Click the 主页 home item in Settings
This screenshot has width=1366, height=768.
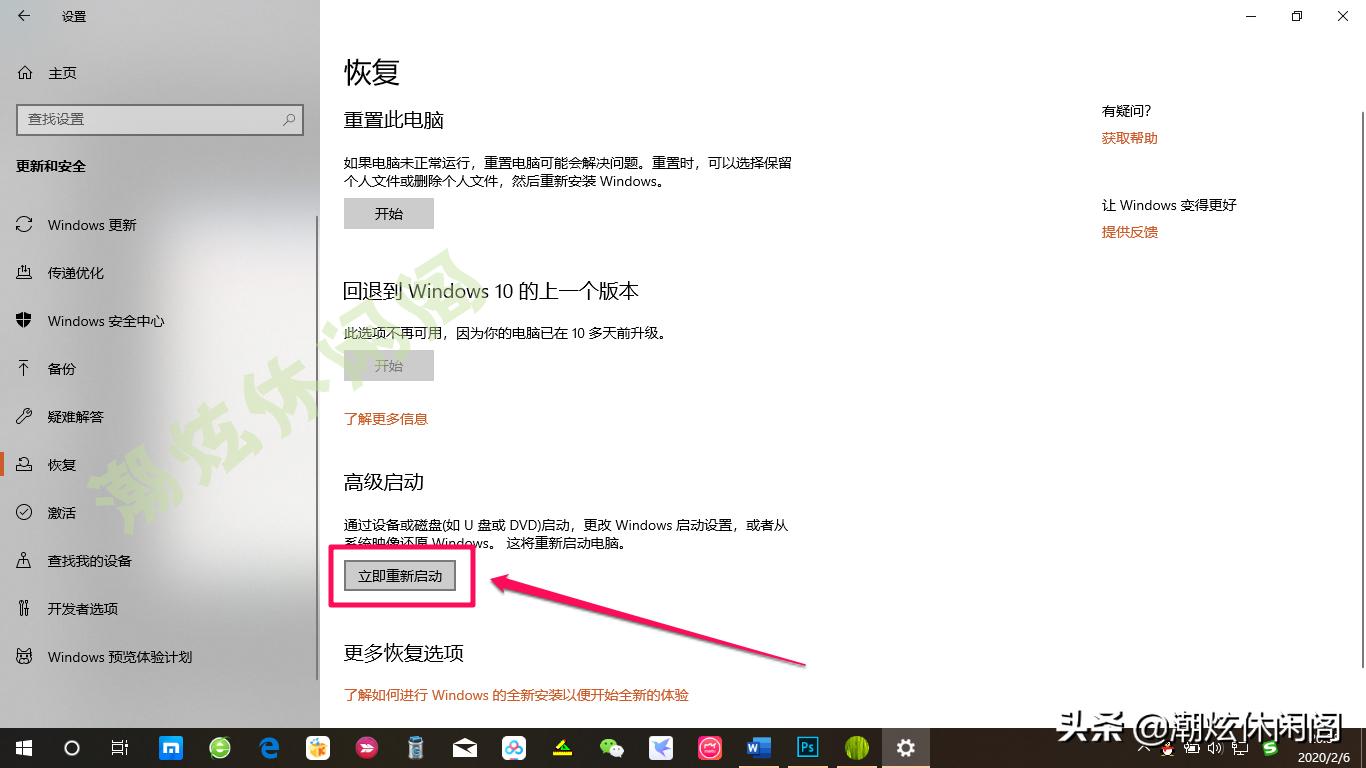coord(60,72)
